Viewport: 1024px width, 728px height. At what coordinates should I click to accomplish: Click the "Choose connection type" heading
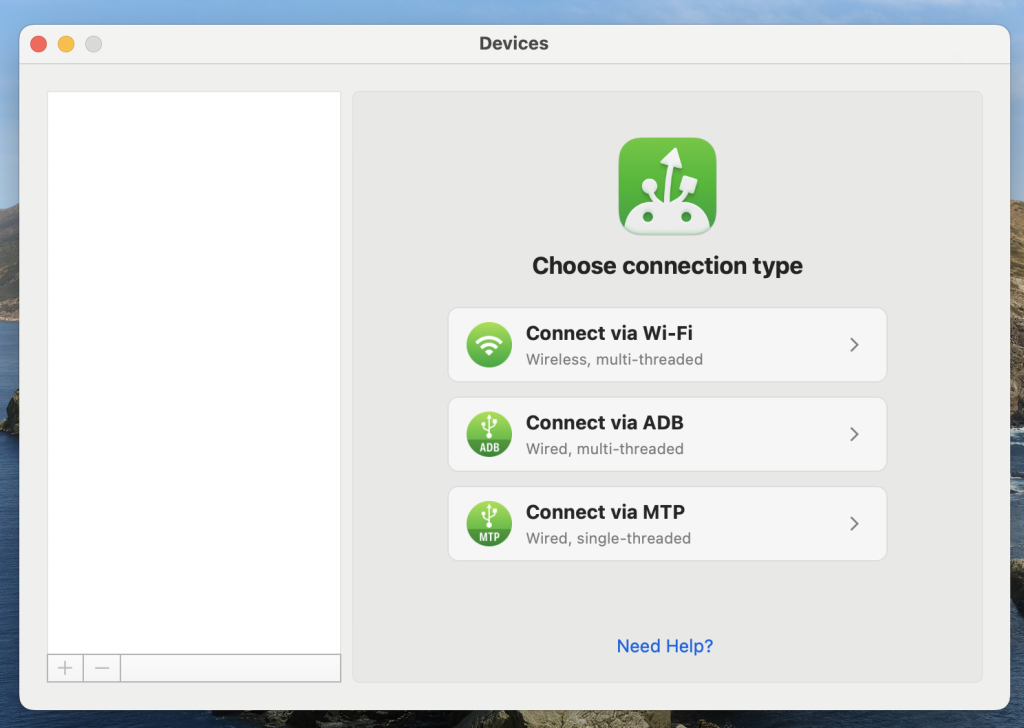pos(667,266)
